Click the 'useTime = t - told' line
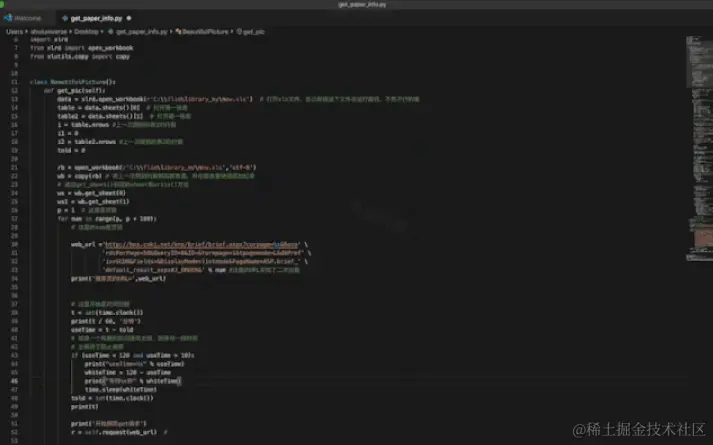Screen dimensions: 713x445 [102, 330]
